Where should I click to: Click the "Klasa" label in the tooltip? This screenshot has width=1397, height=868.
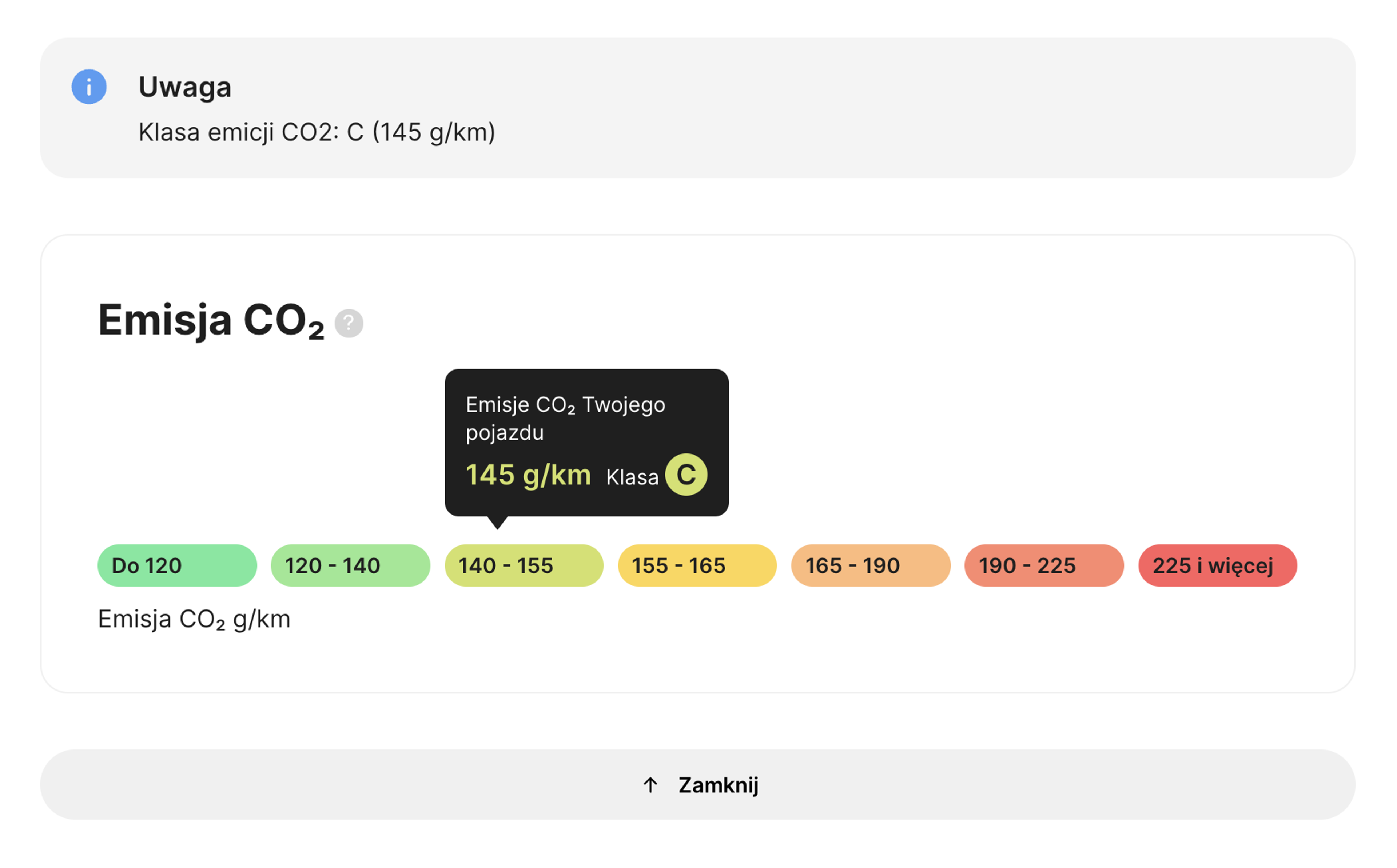coord(632,477)
